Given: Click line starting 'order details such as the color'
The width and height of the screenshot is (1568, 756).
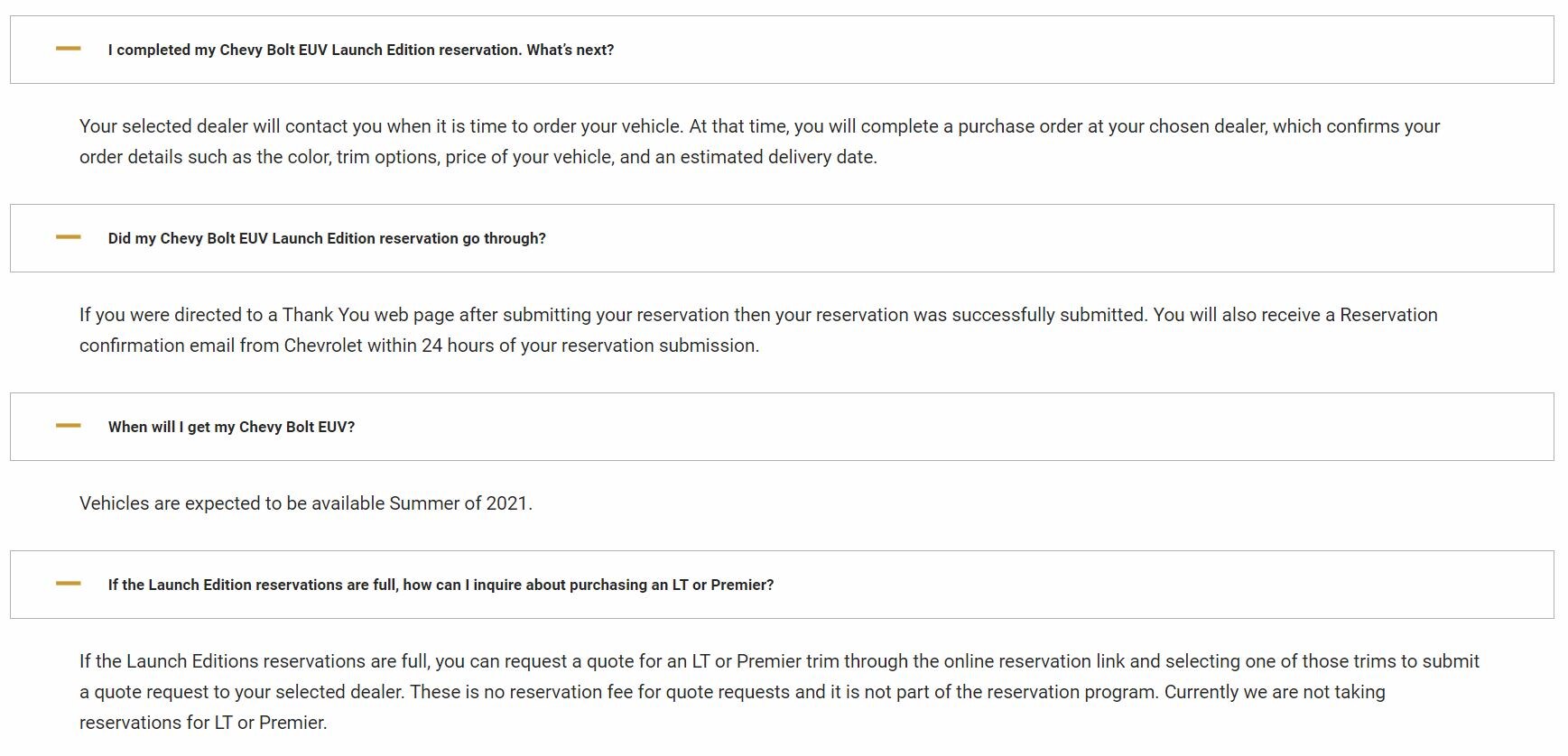Looking at the screenshot, I should pos(478,157).
